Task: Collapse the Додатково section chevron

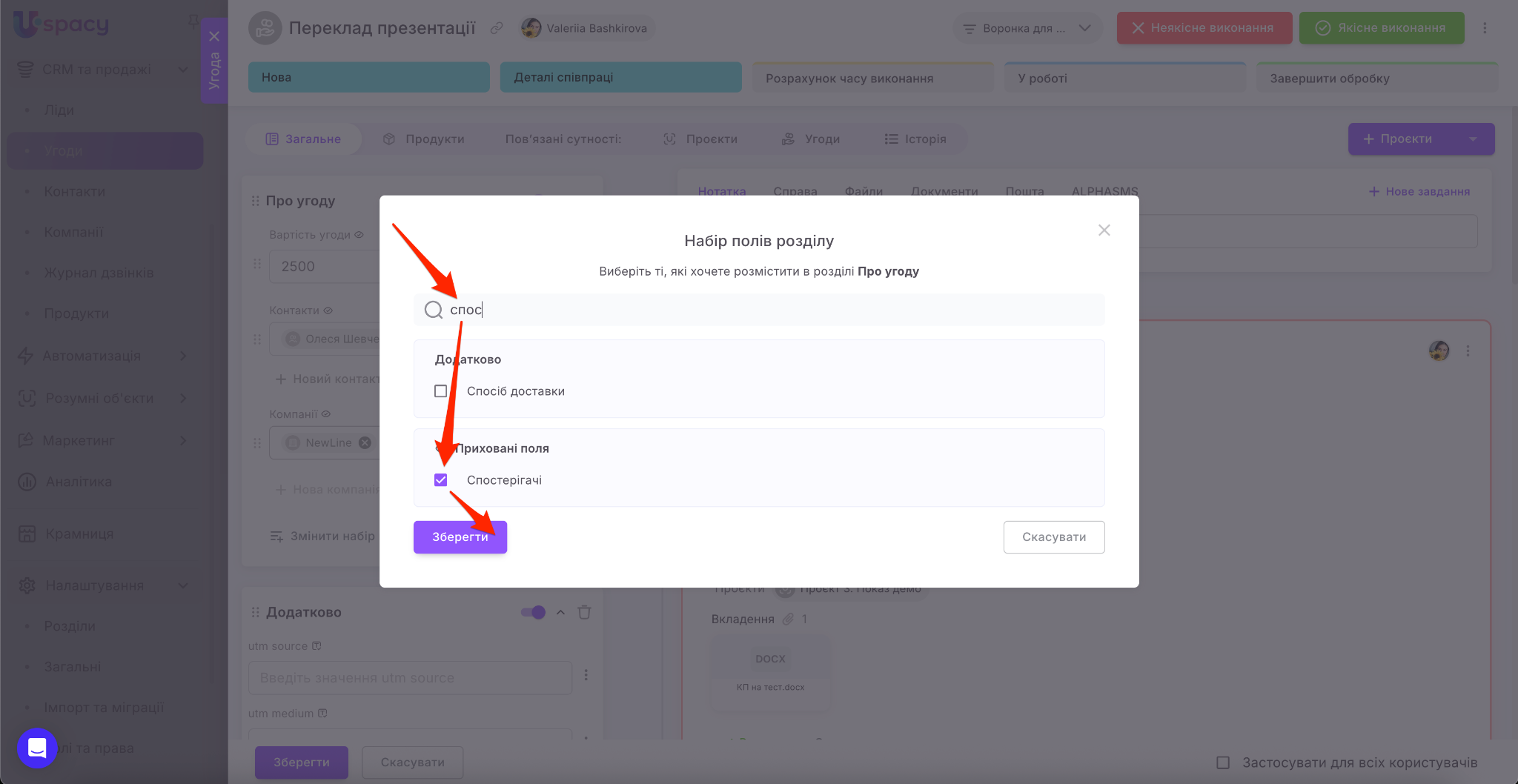Action: pos(560,612)
